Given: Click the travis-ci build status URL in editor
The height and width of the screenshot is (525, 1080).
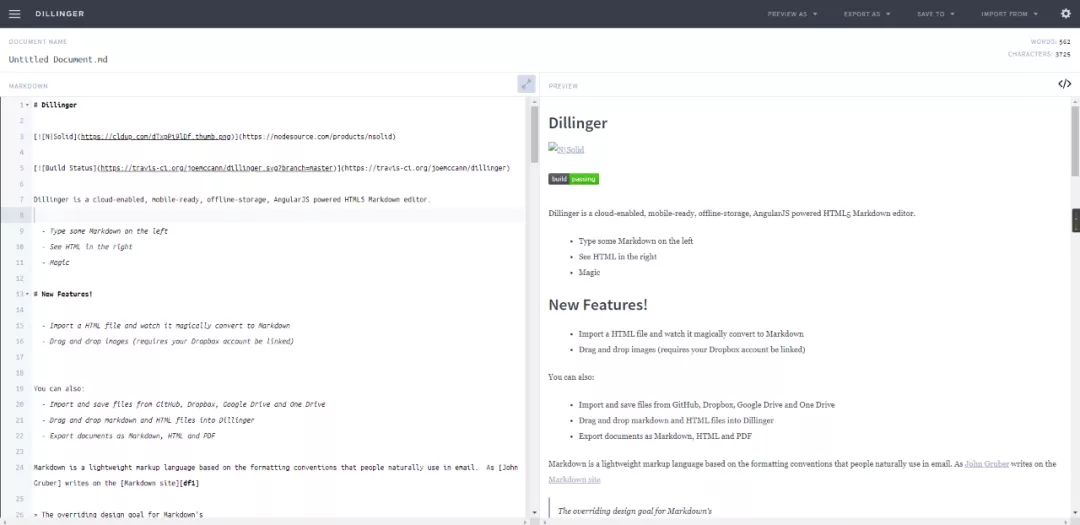Looking at the screenshot, I should click(x=216, y=168).
